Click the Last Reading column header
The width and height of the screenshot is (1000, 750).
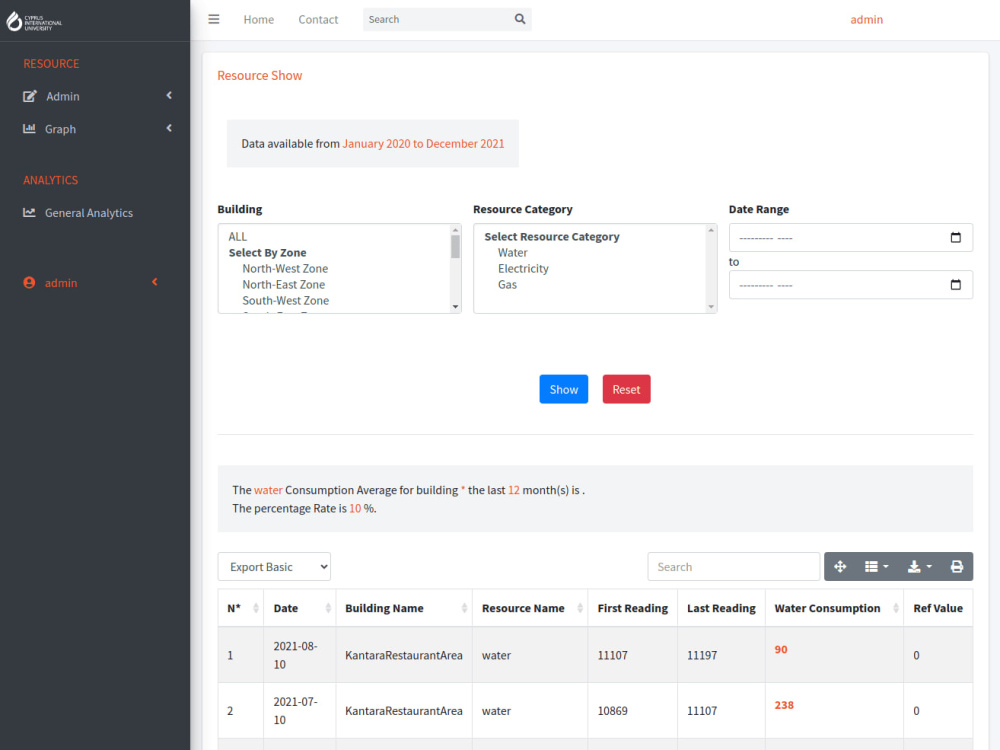pos(721,608)
